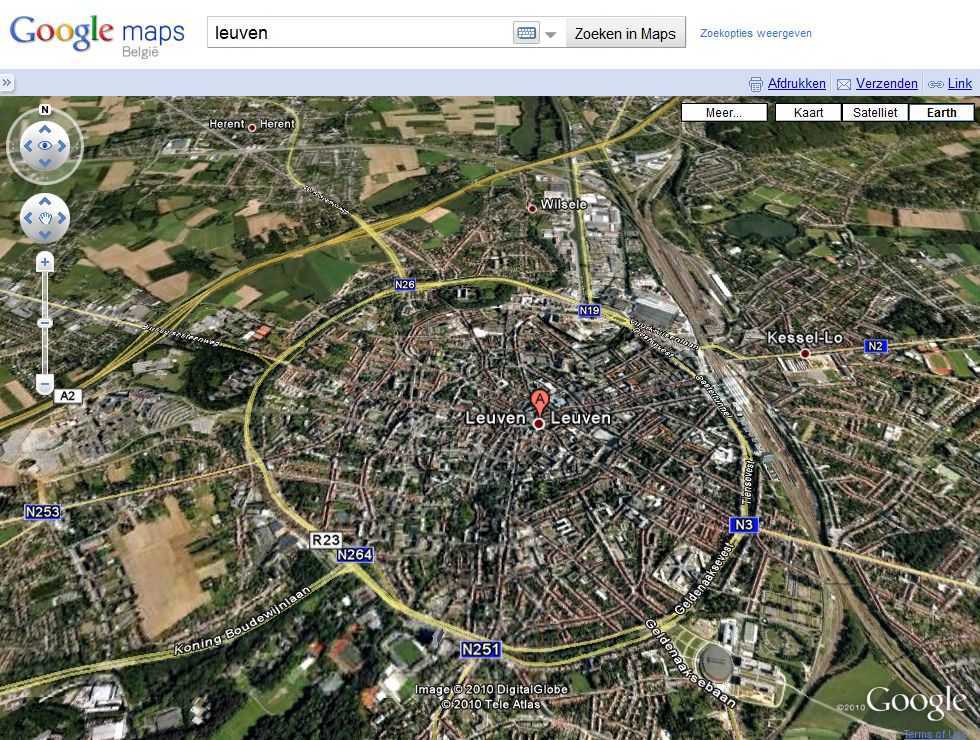Viewport: 980px width, 740px height.
Task: Tilt view up with look control up arrow
Action: (x=44, y=129)
